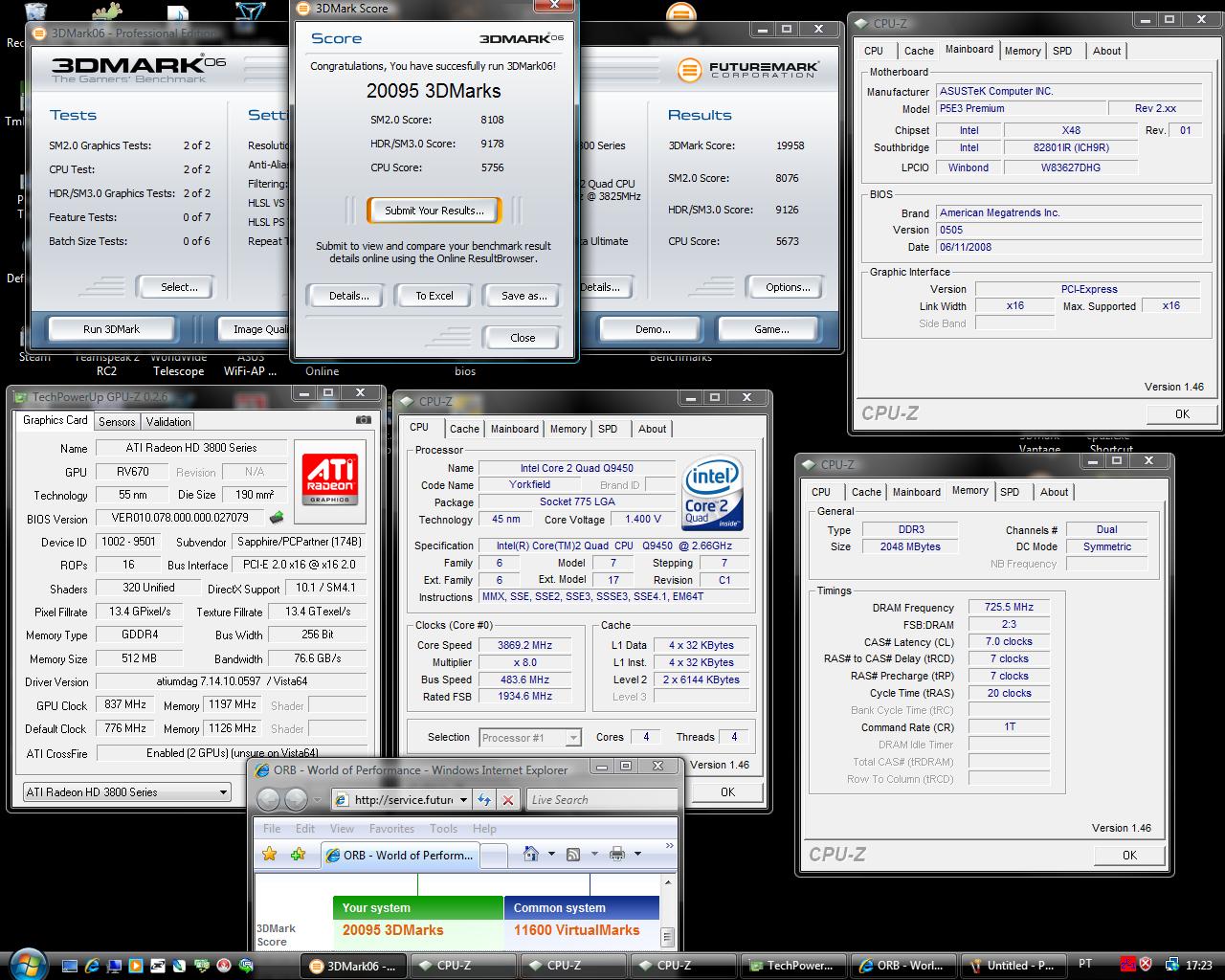Open the SPD tab in the Memory CPU-Z window

[1010, 492]
